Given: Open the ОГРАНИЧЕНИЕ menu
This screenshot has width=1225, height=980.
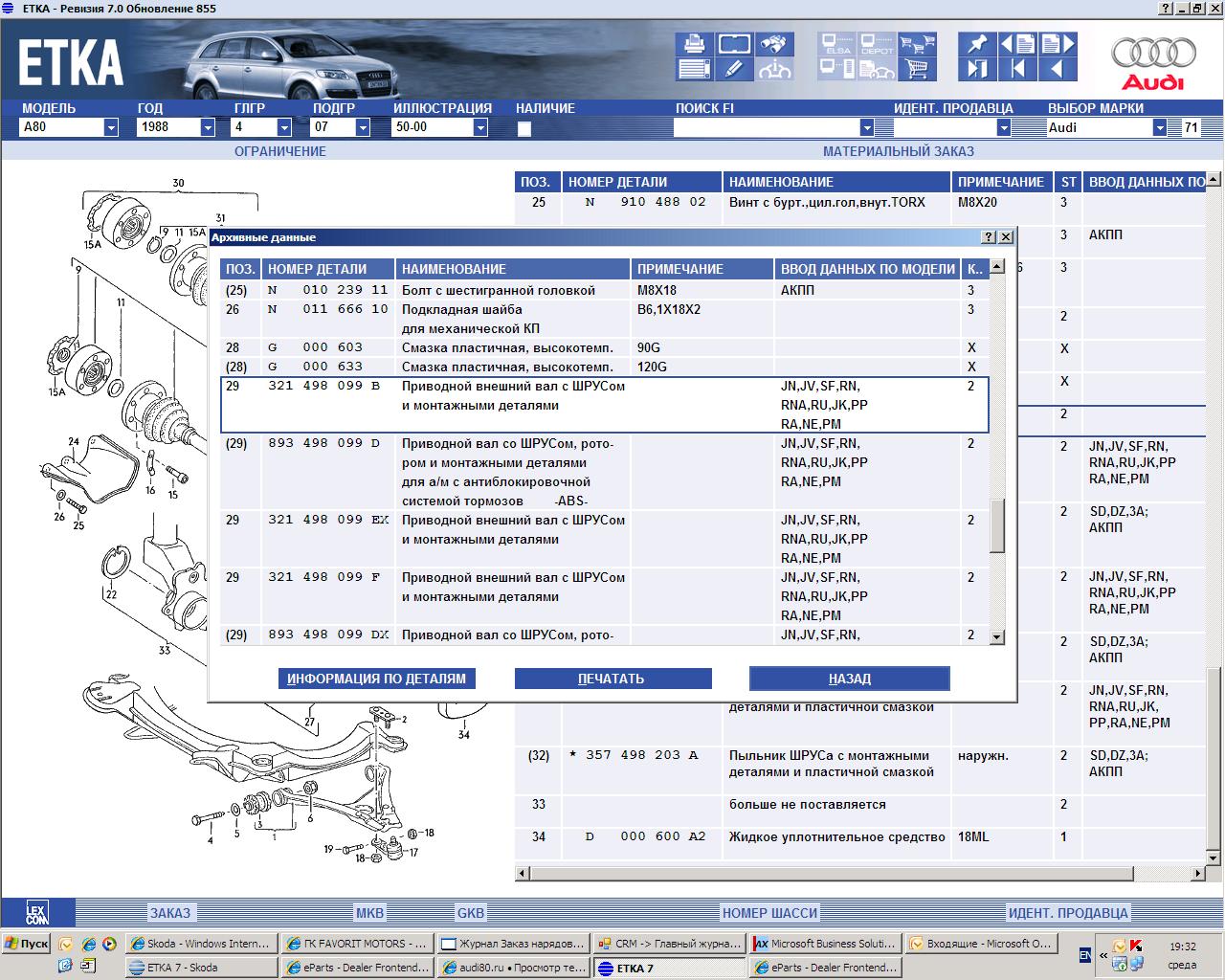Looking at the screenshot, I should coord(280,151).
